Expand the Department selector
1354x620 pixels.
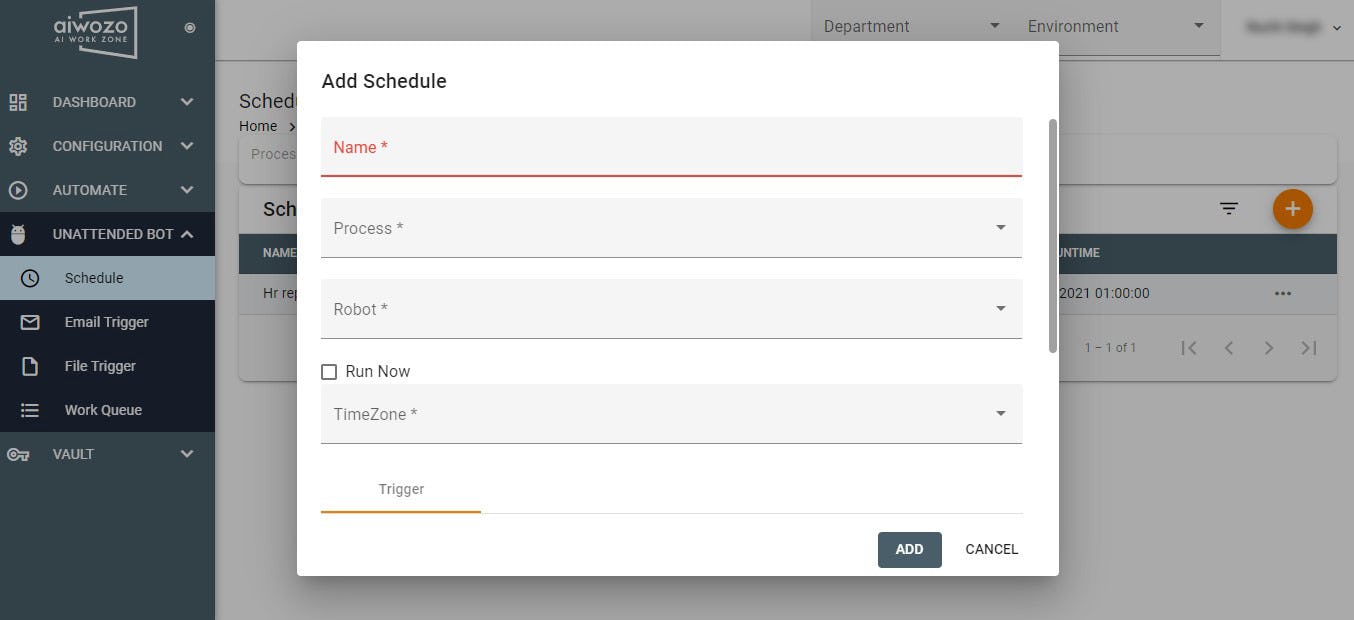912,27
